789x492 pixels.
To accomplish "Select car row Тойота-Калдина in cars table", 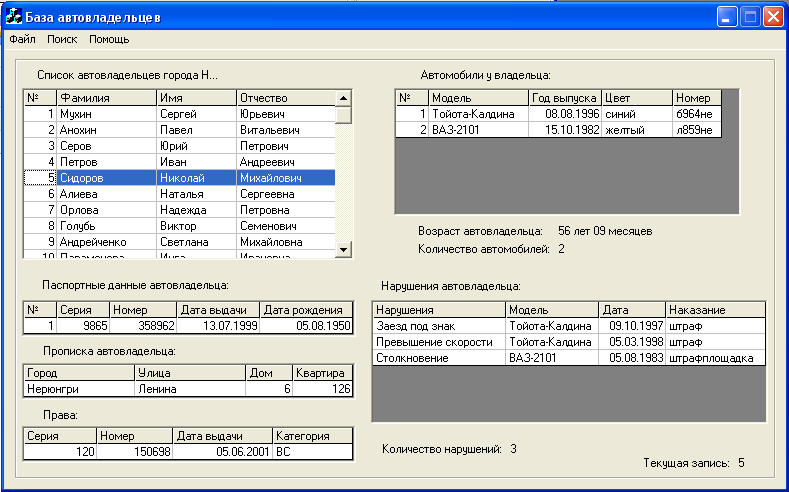I will click(559, 114).
